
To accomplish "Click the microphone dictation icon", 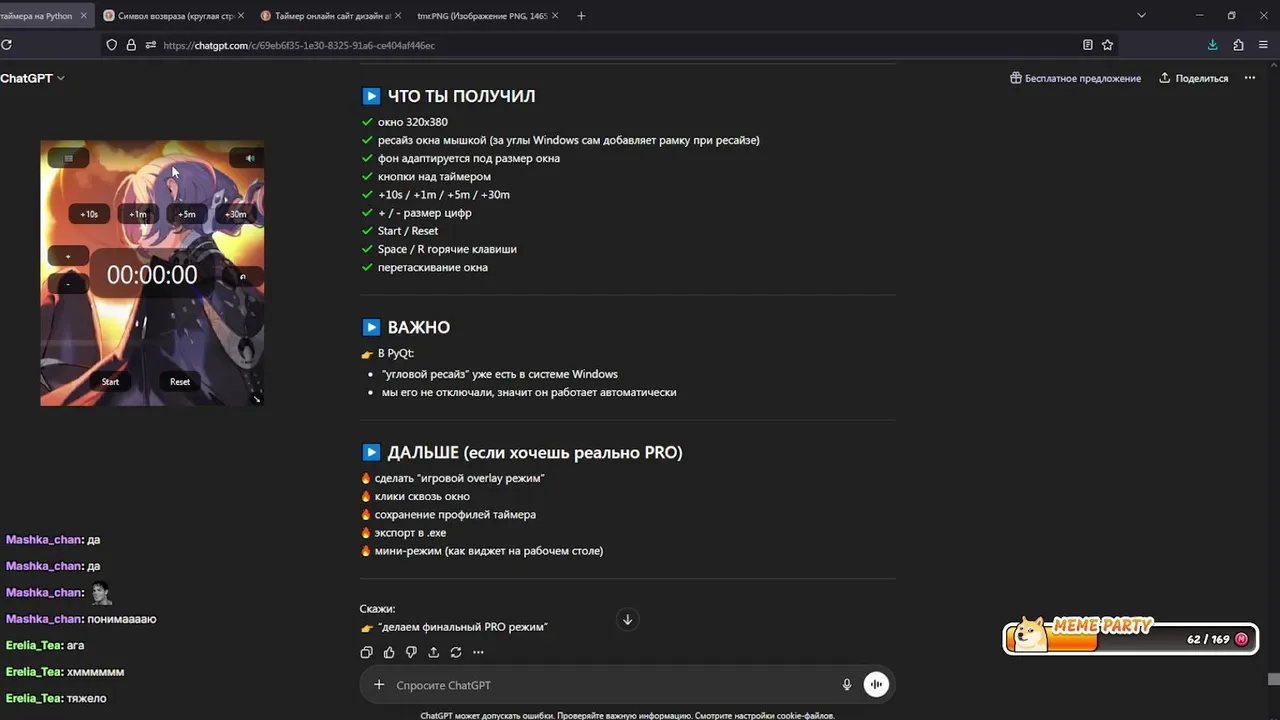I will [x=847, y=685].
